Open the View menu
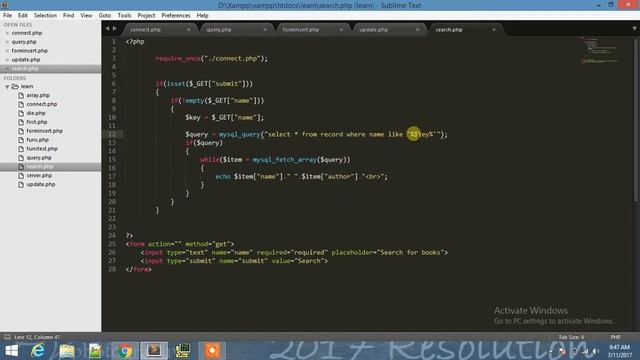 (86, 16)
